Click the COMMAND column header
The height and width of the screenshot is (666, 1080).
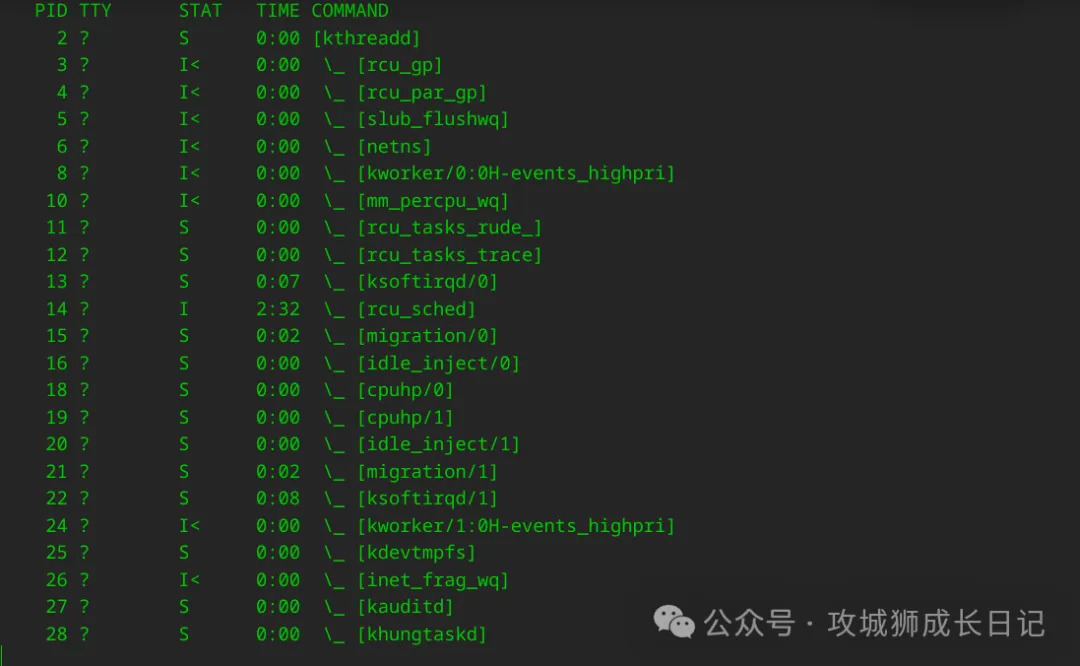click(x=350, y=11)
